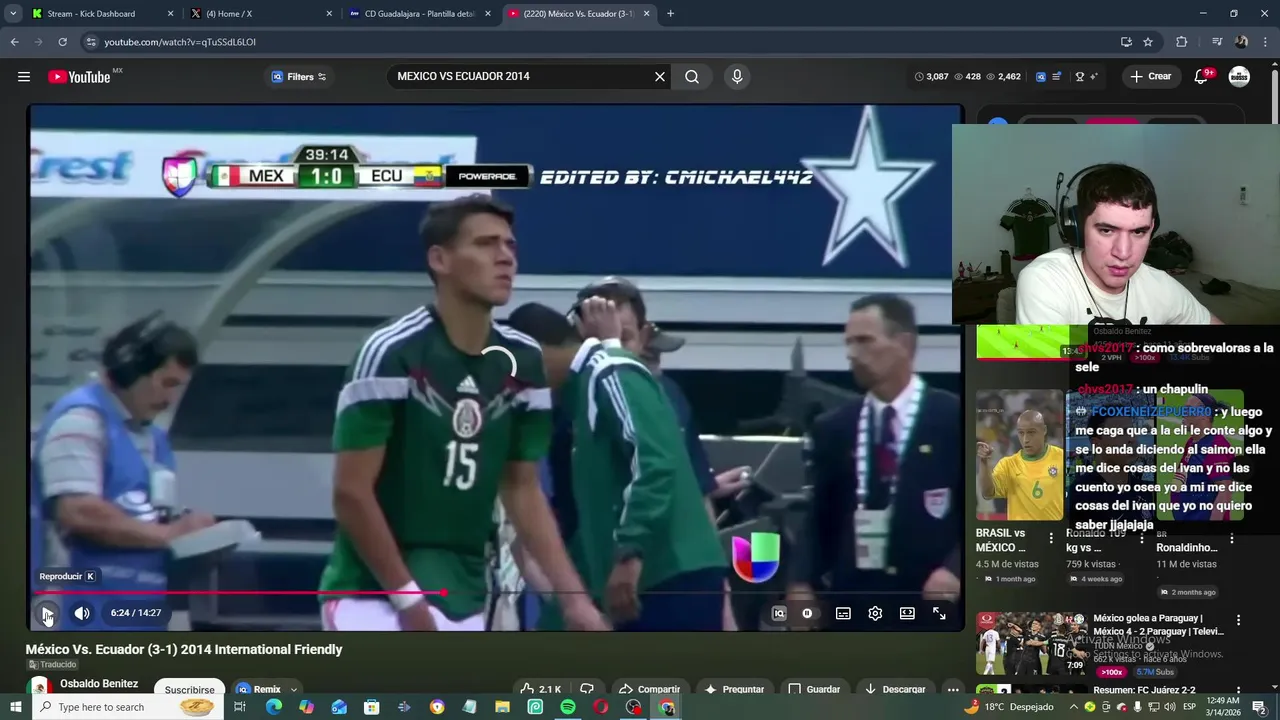Switch to the Stream - Kick Dashboard tab

(102, 14)
